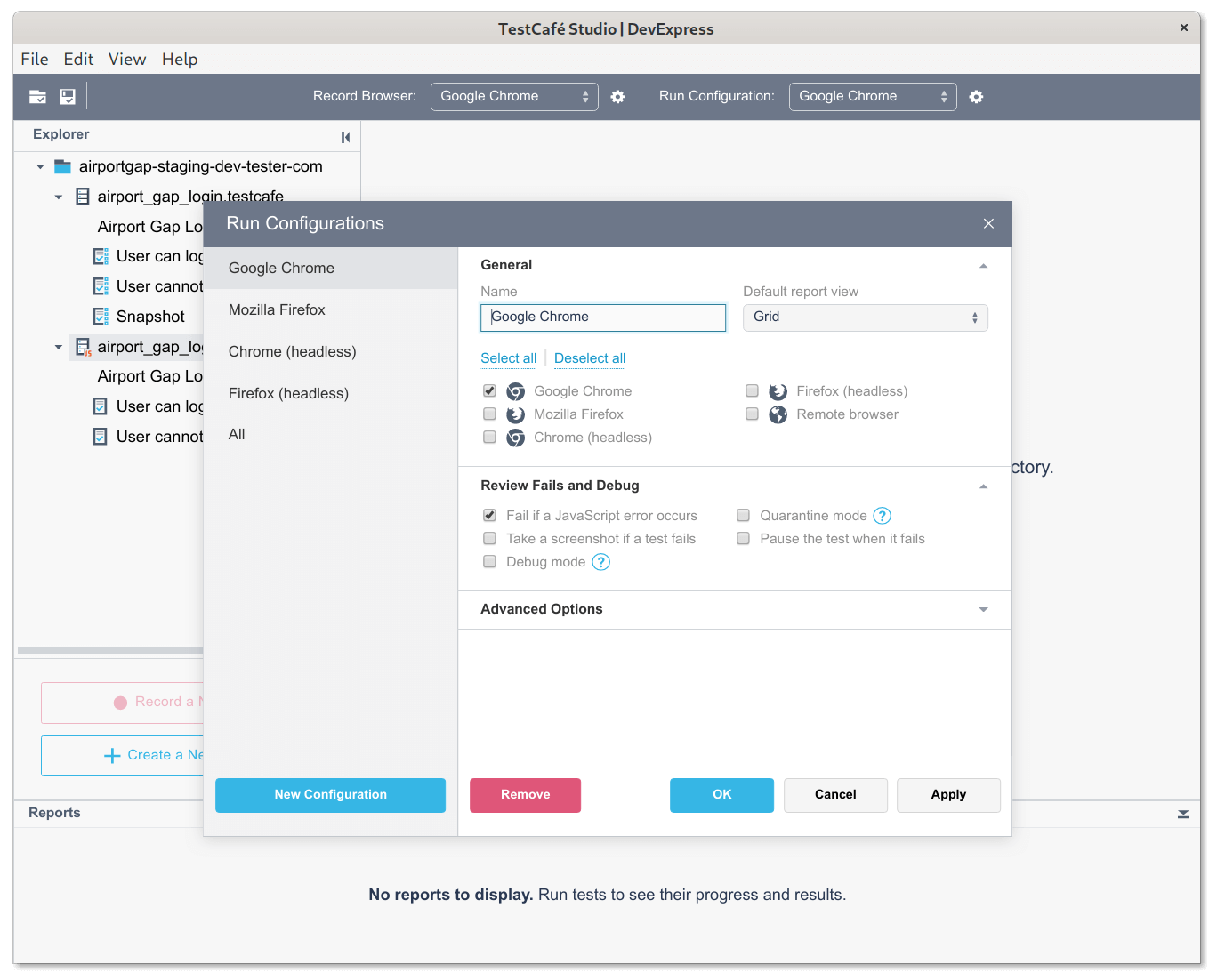Screen dimensions: 1217x980
Task: Open the File menu
Action: point(35,60)
